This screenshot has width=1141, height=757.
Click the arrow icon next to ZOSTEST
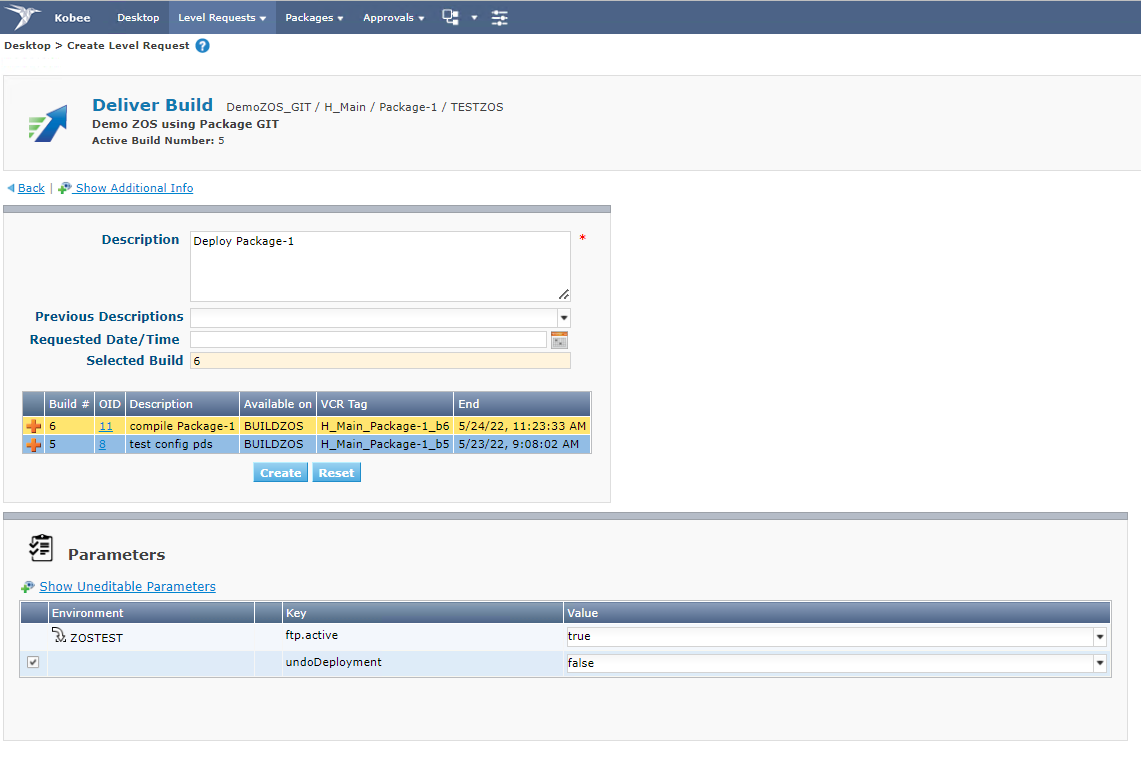pos(59,636)
